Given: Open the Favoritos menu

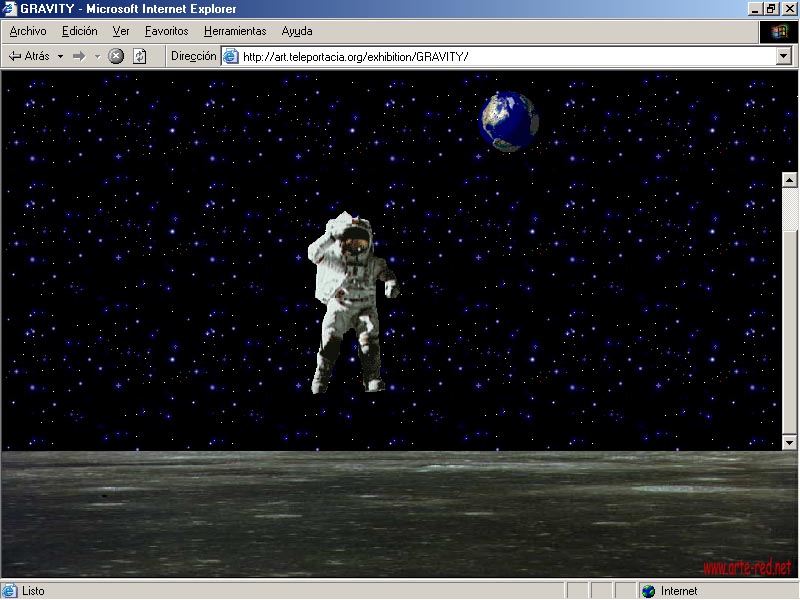Looking at the screenshot, I should click(166, 31).
